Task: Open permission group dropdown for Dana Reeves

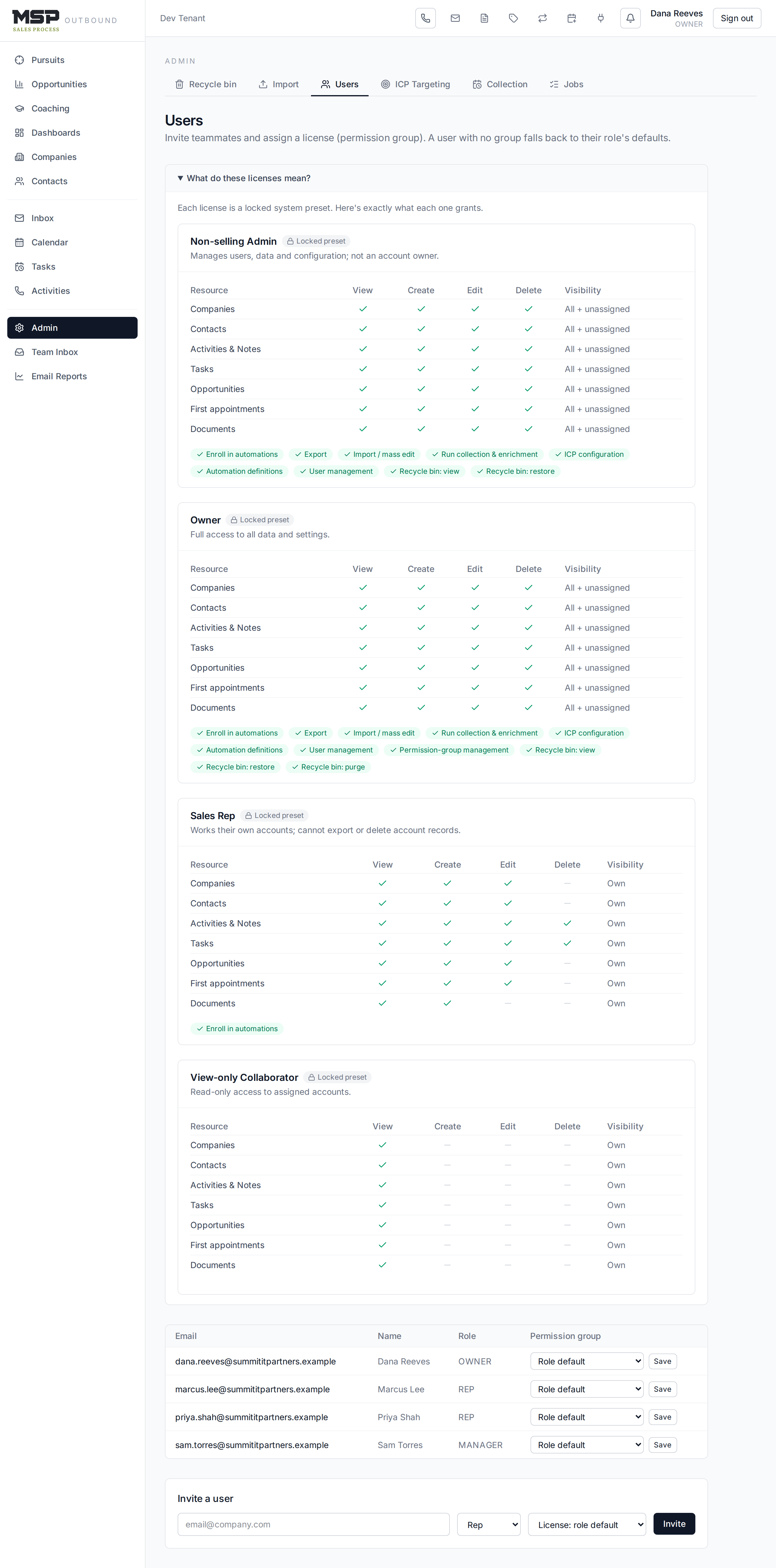Action: [x=587, y=1361]
